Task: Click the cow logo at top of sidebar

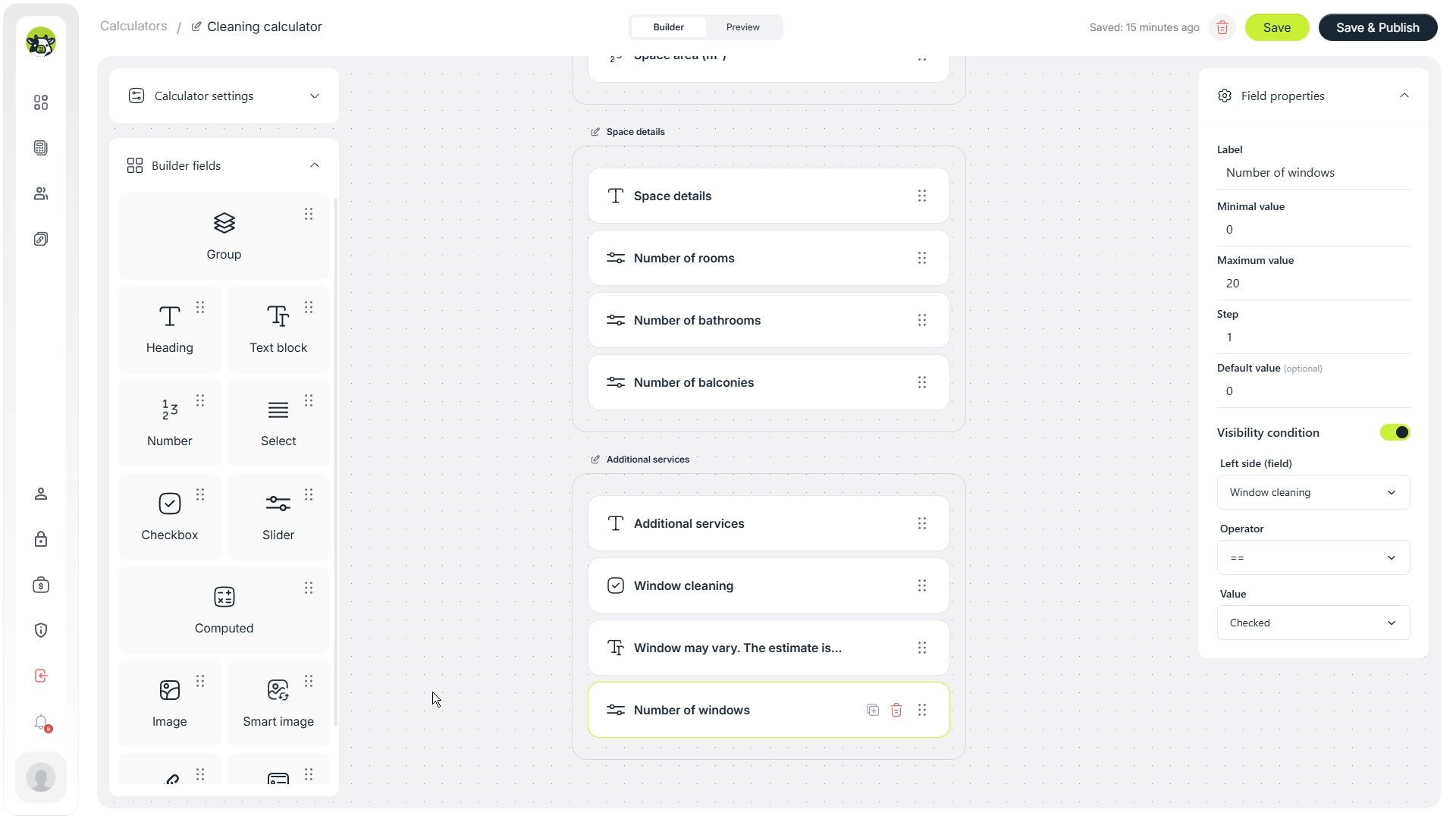Action: tap(41, 42)
